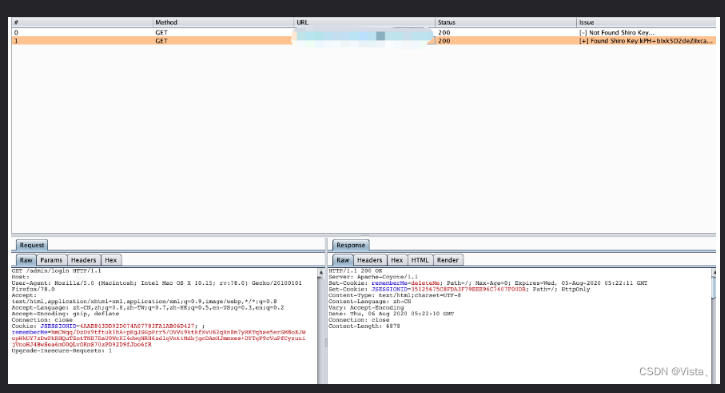The height and width of the screenshot is (393, 725).
Task: Switch to the Params tab in Request
Action: click(51, 260)
